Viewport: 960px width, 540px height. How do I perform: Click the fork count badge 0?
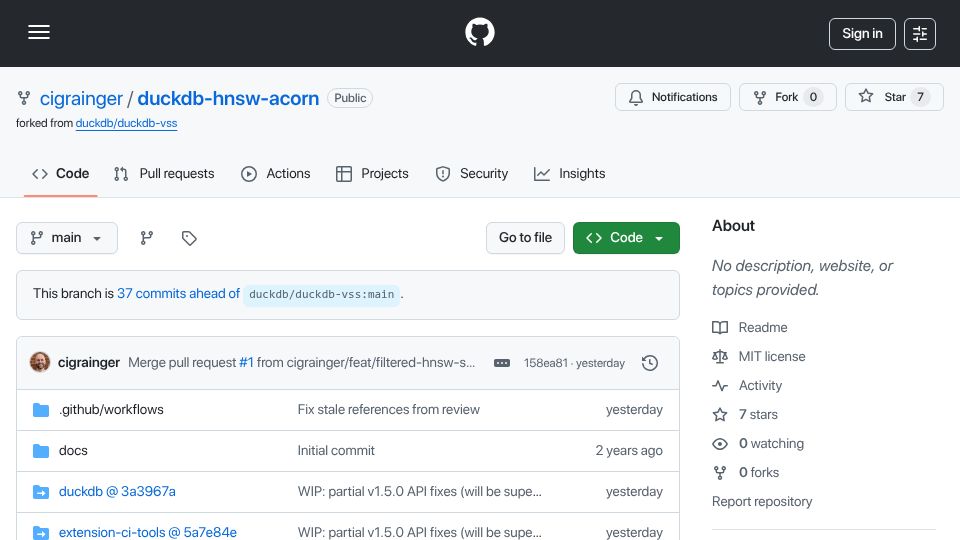pyautogui.click(x=813, y=97)
